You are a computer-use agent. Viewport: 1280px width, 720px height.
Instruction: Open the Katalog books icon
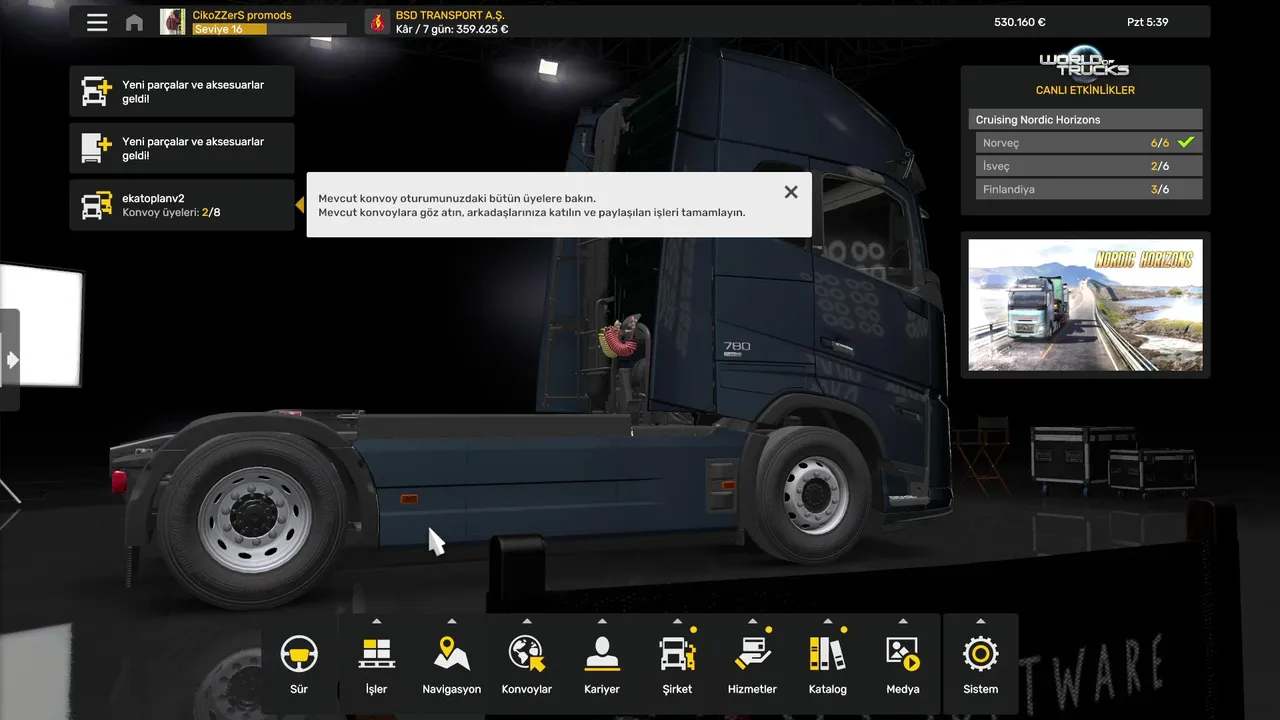pos(827,654)
